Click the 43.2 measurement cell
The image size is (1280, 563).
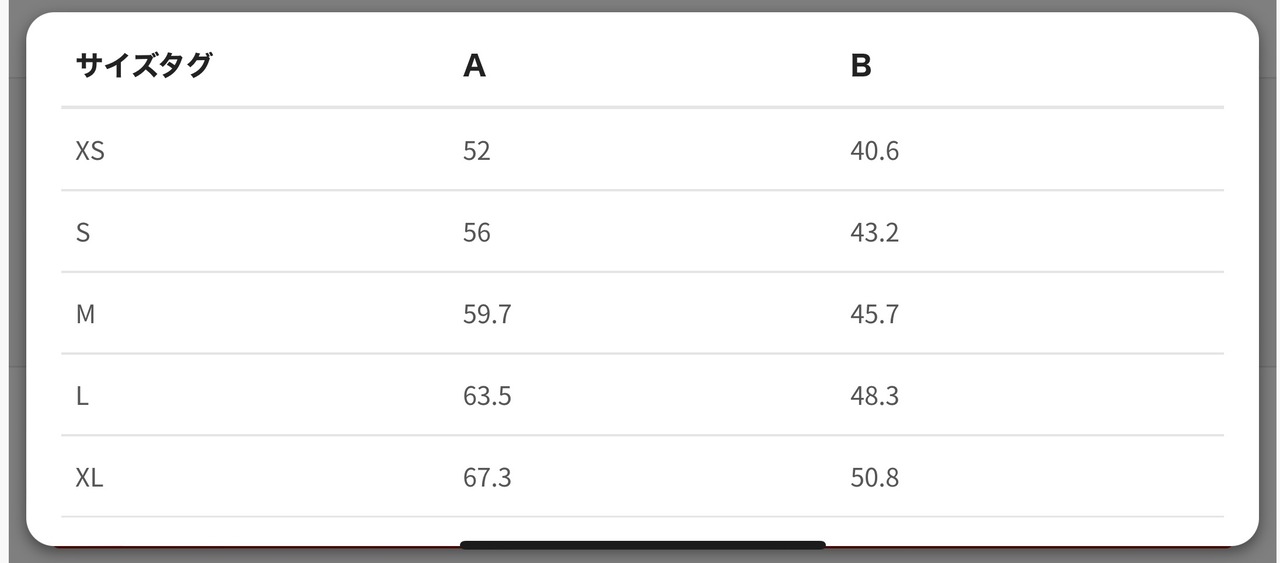tap(875, 233)
